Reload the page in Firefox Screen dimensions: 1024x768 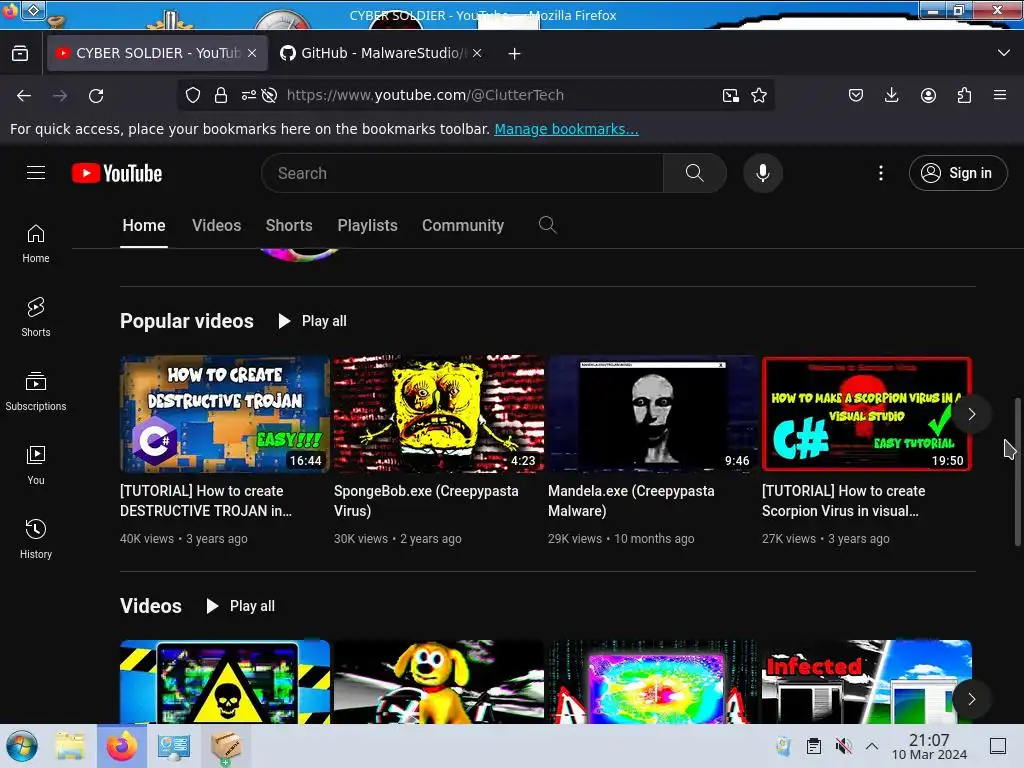96,95
